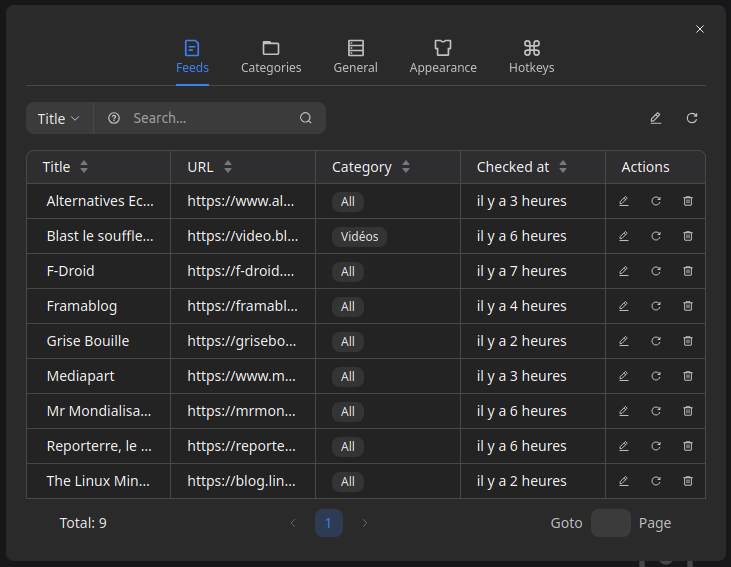Switch to the Categories tab
The width and height of the screenshot is (731, 567).
click(271, 57)
